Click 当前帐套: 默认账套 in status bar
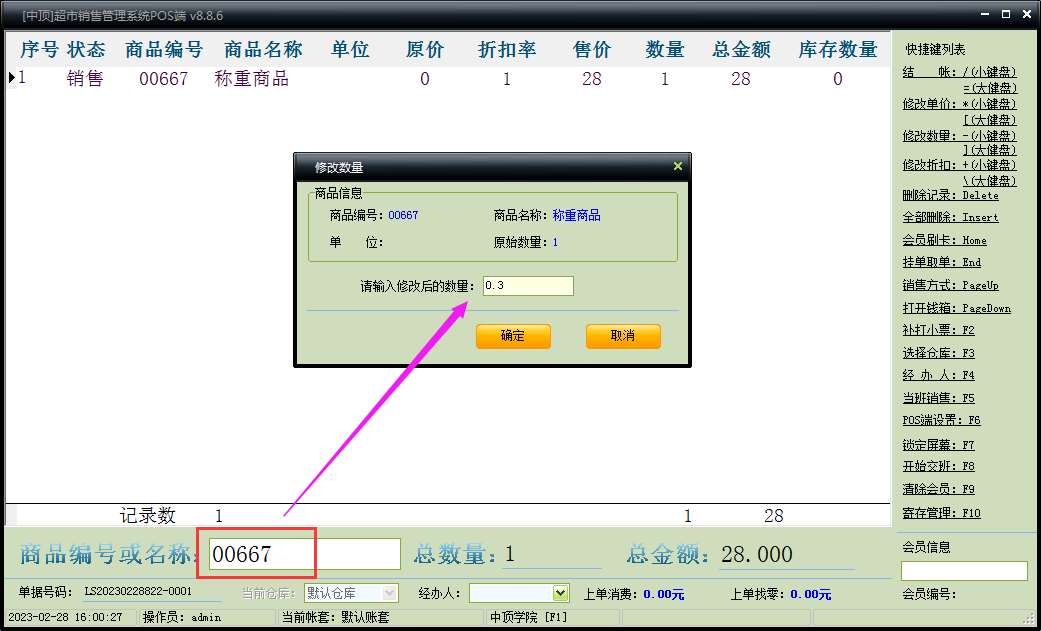Screen dimensions: 1041x631 335,618
